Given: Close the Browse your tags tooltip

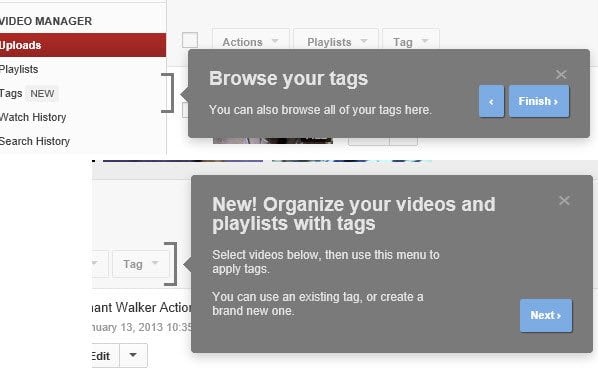Looking at the screenshot, I should click(561, 74).
